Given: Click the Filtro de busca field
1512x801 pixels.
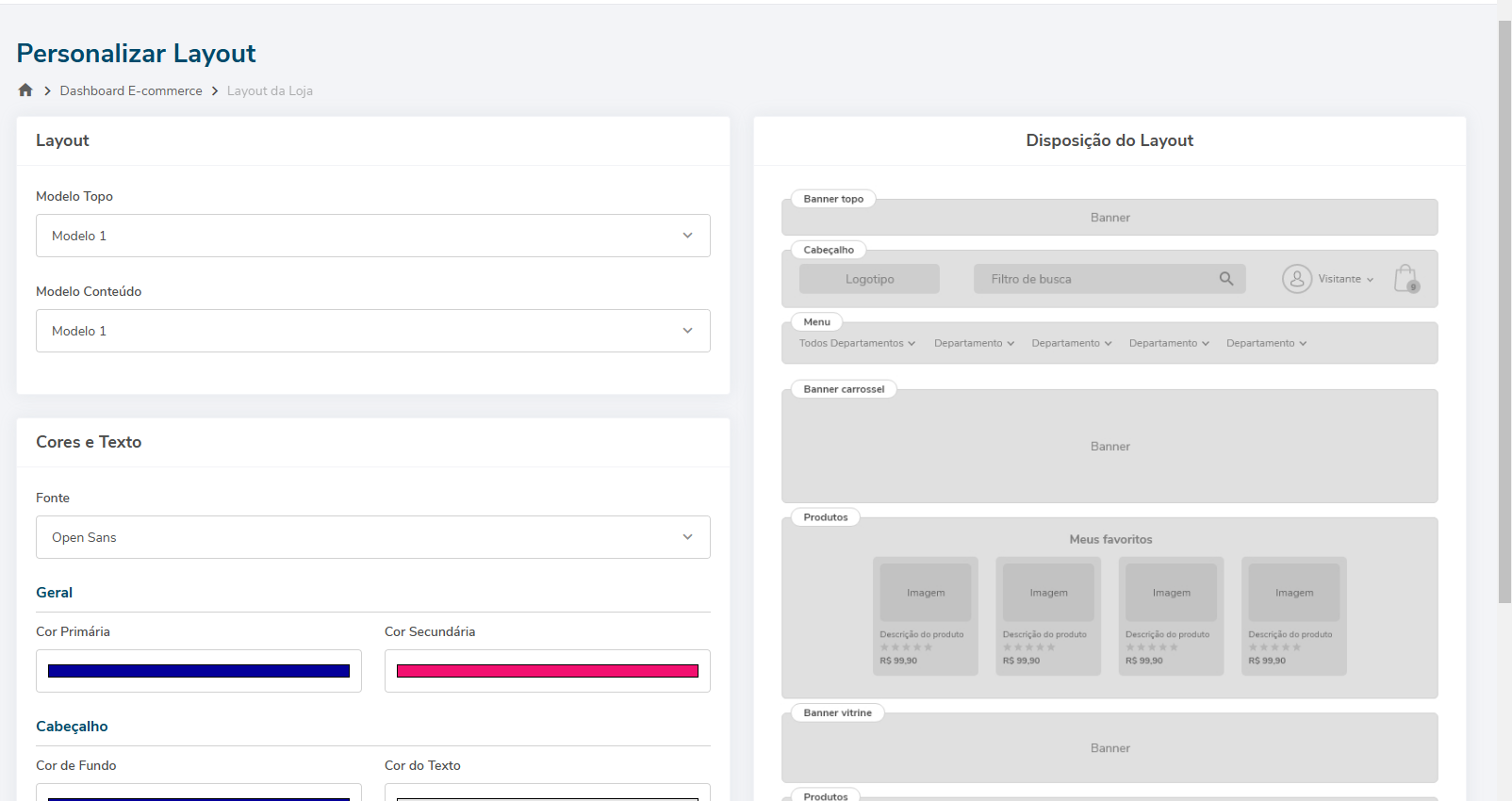Looking at the screenshot, I should (x=1109, y=279).
